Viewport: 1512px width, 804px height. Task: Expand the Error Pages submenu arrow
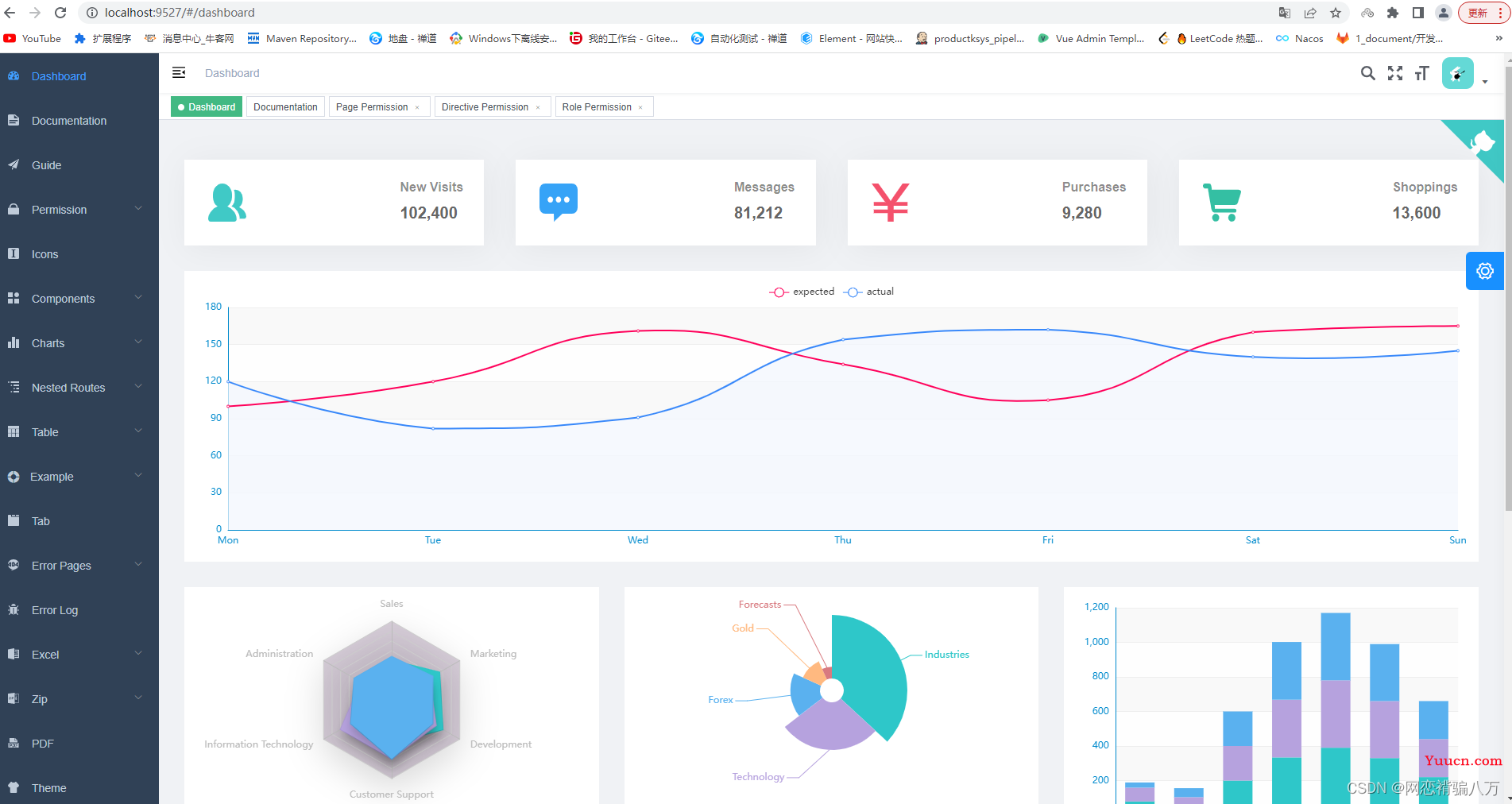tap(138, 564)
